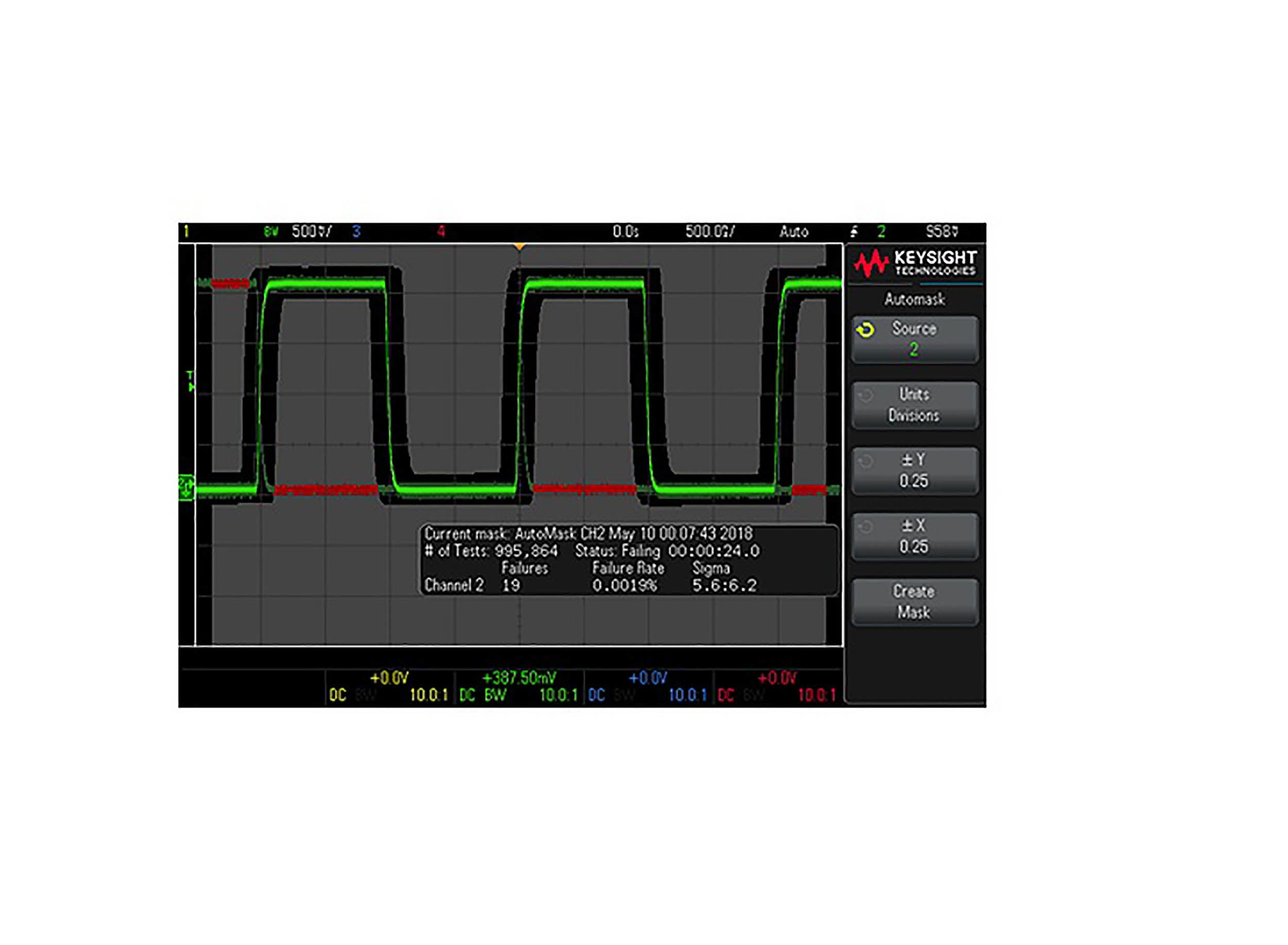Toggle Auto trigger mode

click(x=795, y=232)
